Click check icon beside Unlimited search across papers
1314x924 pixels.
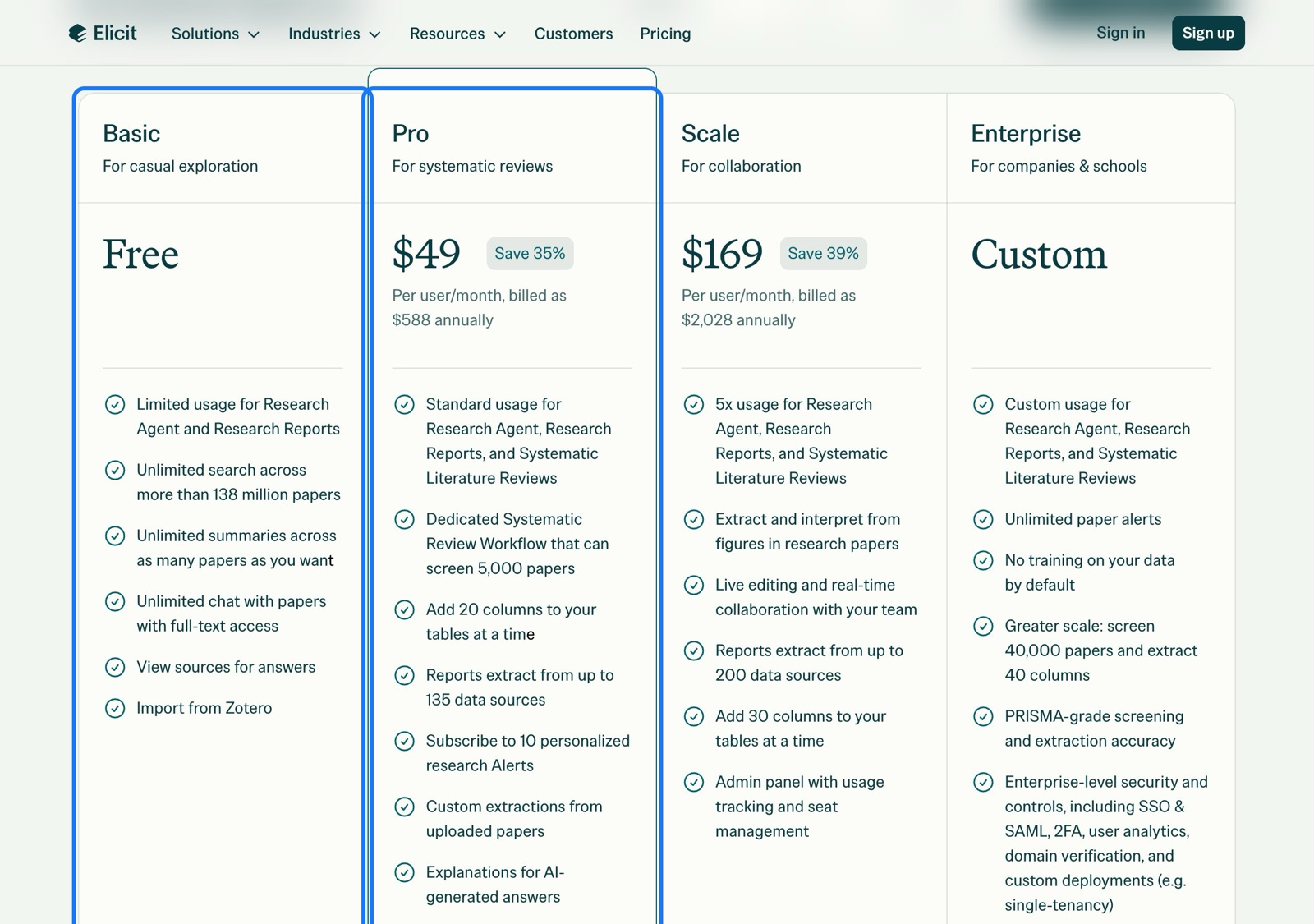pyautogui.click(x=115, y=470)
